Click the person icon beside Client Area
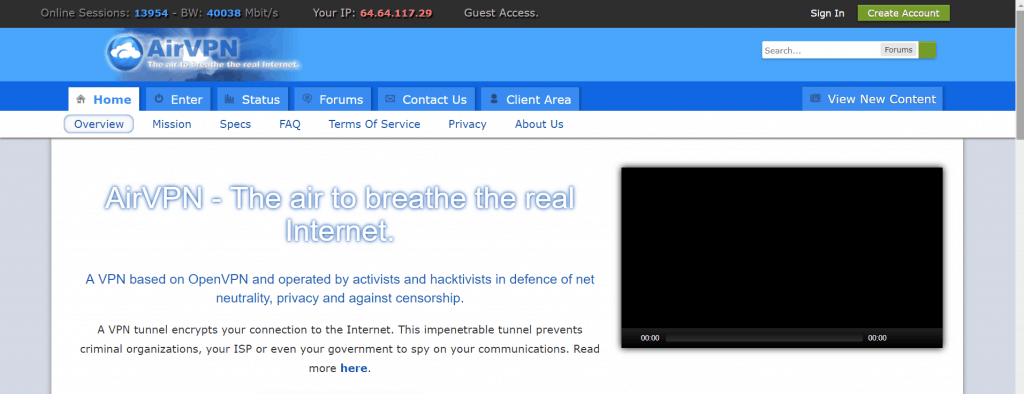The height and width of the screenshot is (394, 1024). pos(494,99)
